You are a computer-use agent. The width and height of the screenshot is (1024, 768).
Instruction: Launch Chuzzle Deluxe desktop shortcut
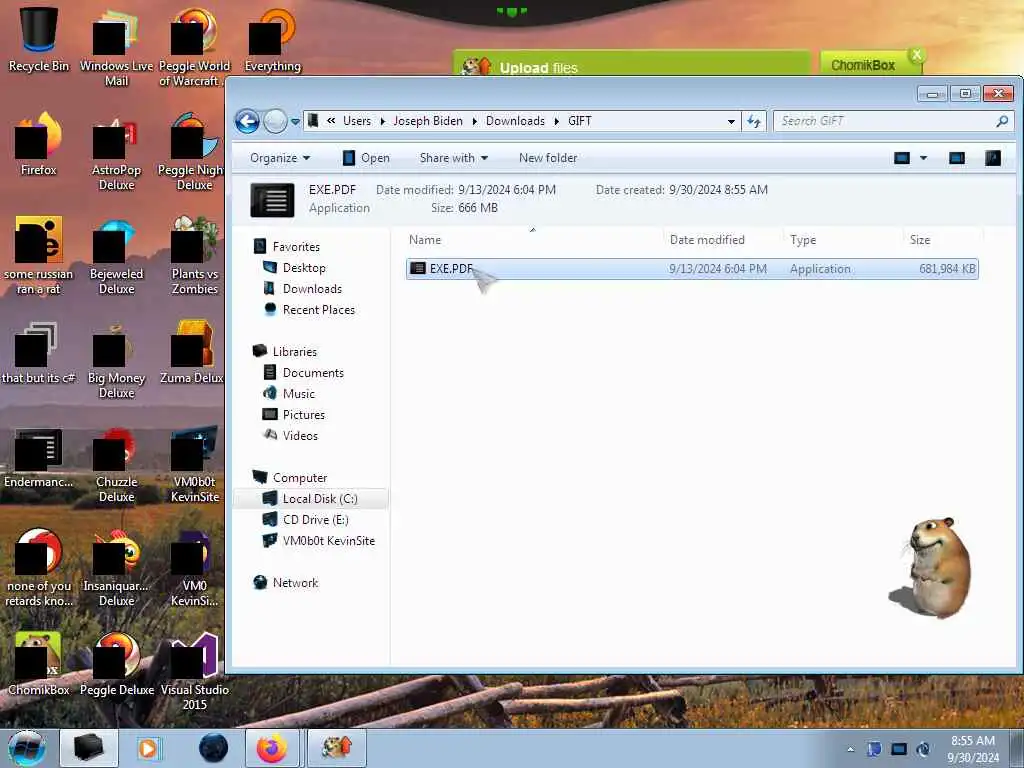click(x=116, y=465)
